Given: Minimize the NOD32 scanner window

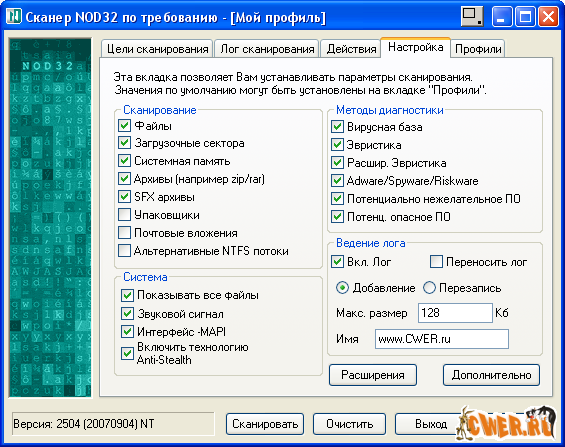Looking at the screenshot, I should (502, 17).
